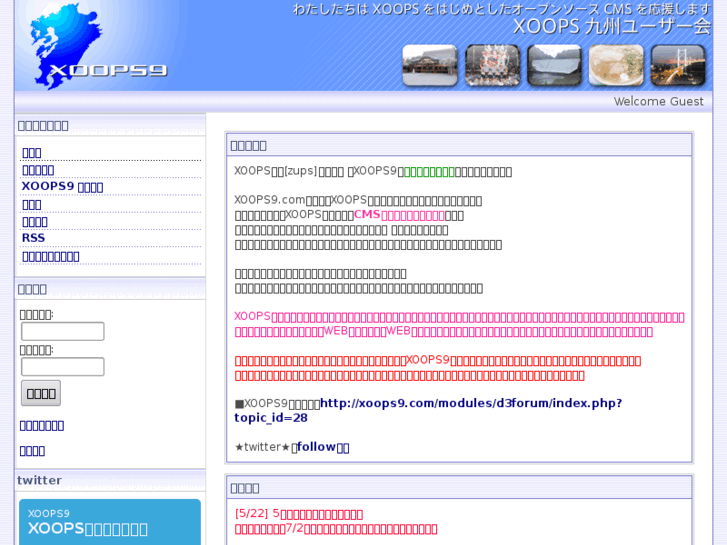
Task: Open the night bridge header thumbnail
Action: tap(678, 65)
